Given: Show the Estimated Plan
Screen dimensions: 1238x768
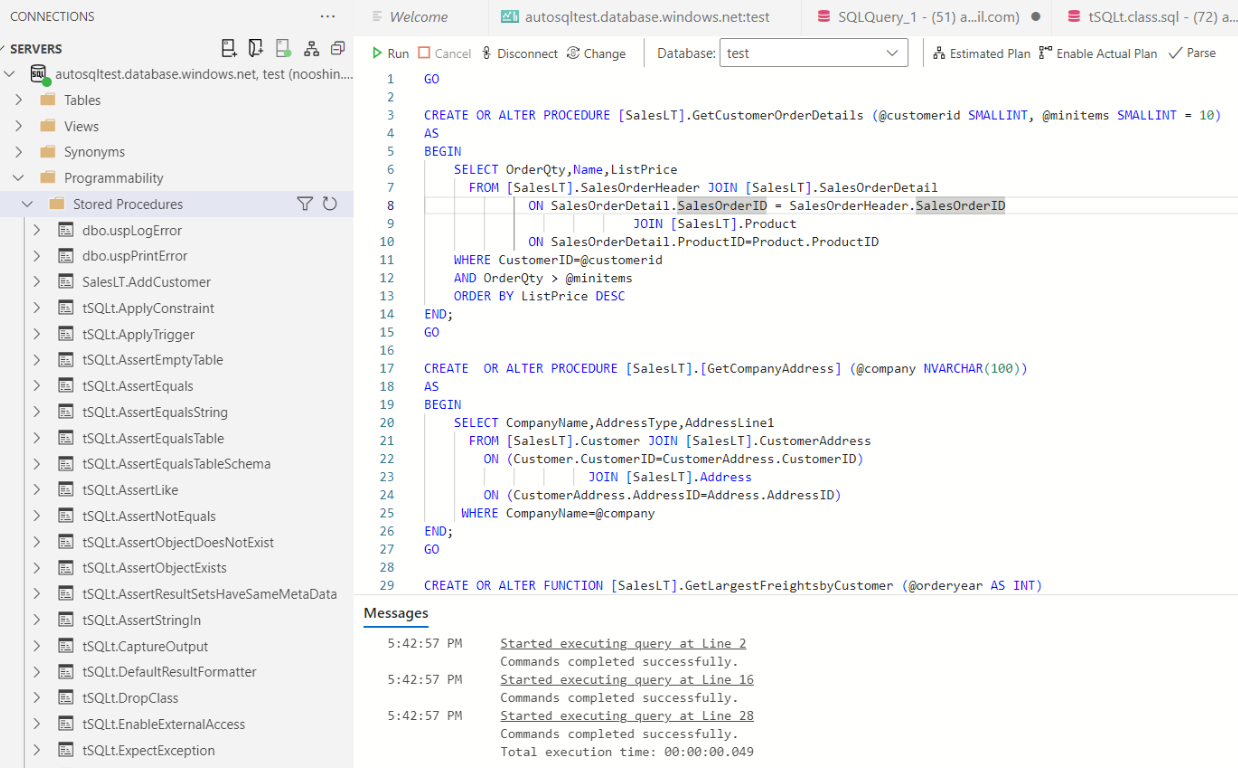Looking at the screenshot, I should click(x=981, y=53).
